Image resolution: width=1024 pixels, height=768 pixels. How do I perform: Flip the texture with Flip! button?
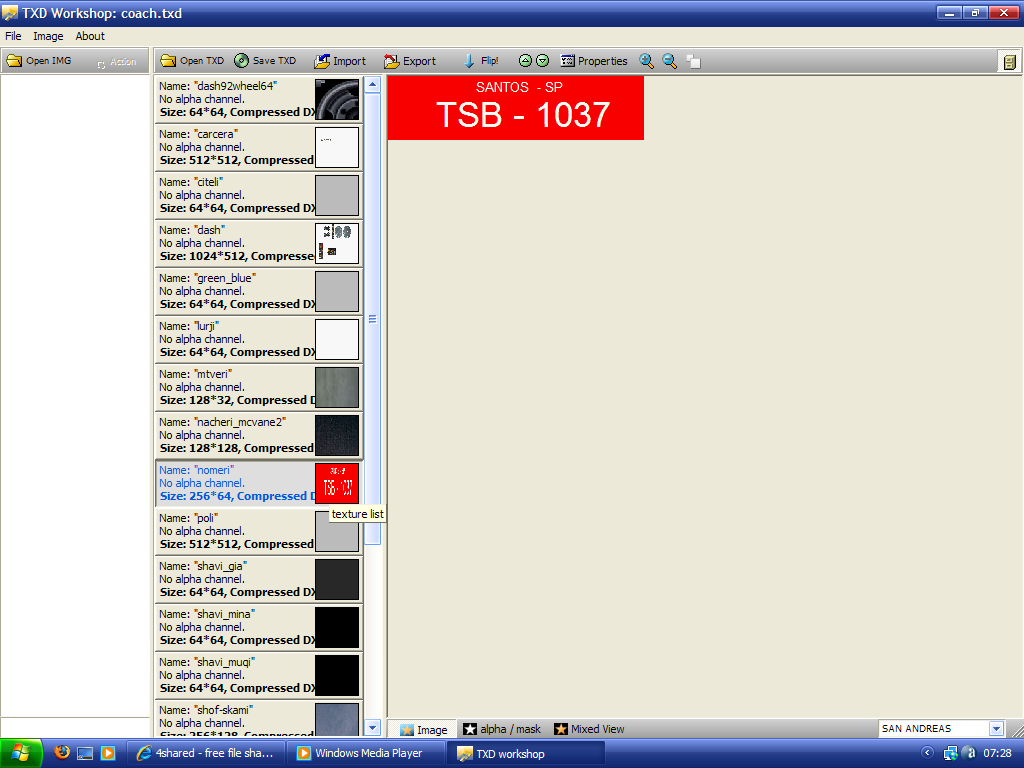point(481,61)
